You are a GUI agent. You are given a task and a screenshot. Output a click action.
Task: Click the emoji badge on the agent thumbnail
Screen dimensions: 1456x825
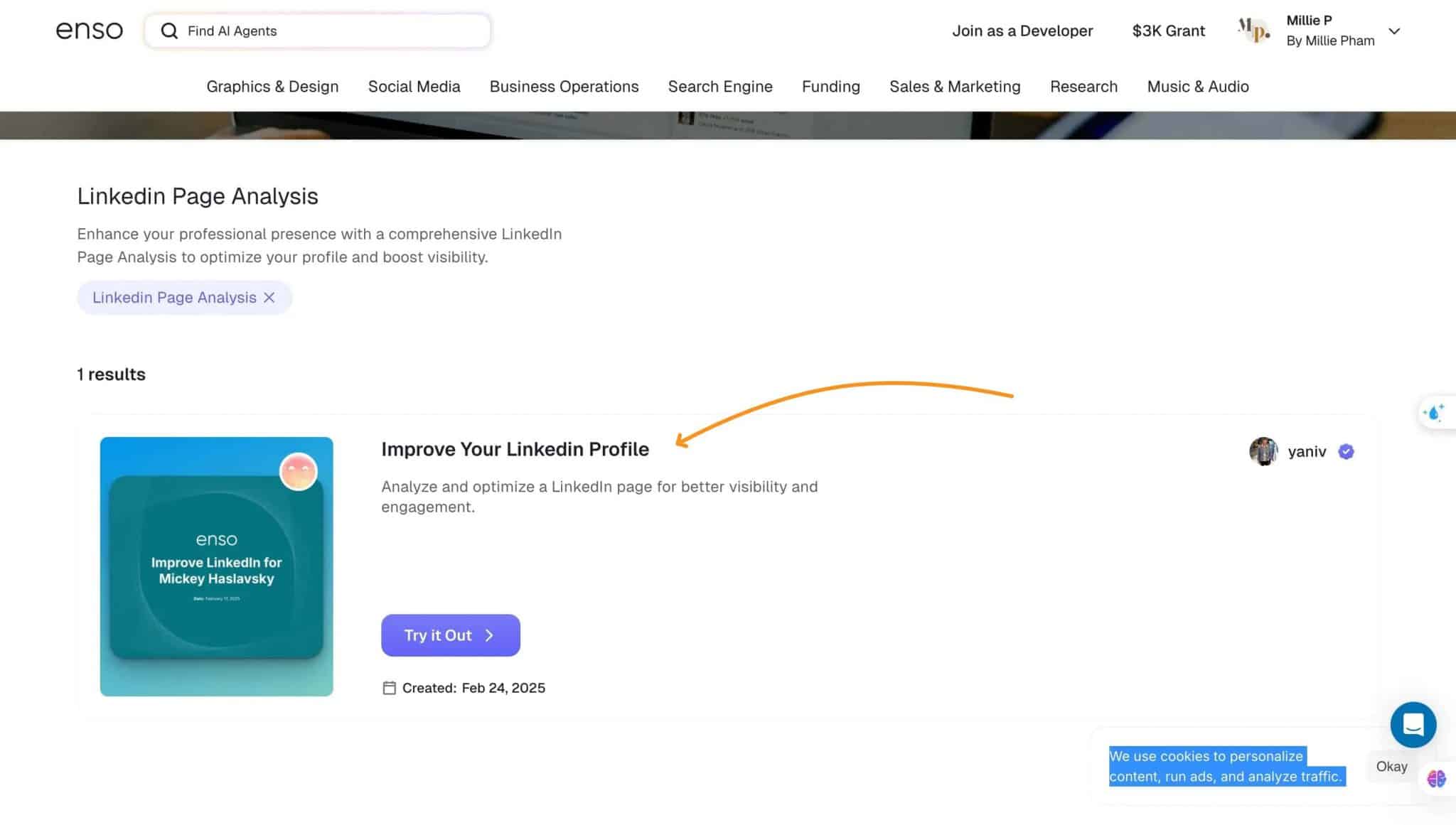point(299,471)
